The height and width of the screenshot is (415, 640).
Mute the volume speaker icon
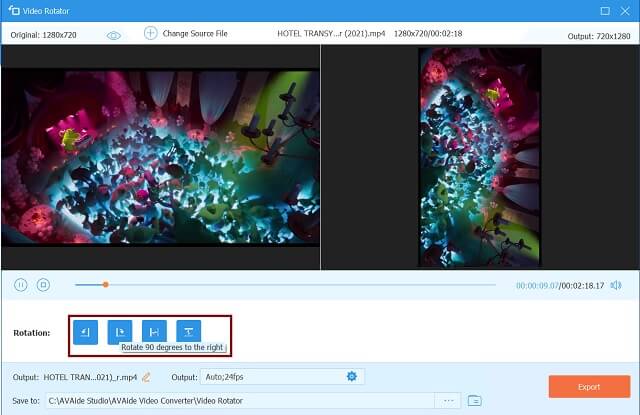click(x=616, y=285)
